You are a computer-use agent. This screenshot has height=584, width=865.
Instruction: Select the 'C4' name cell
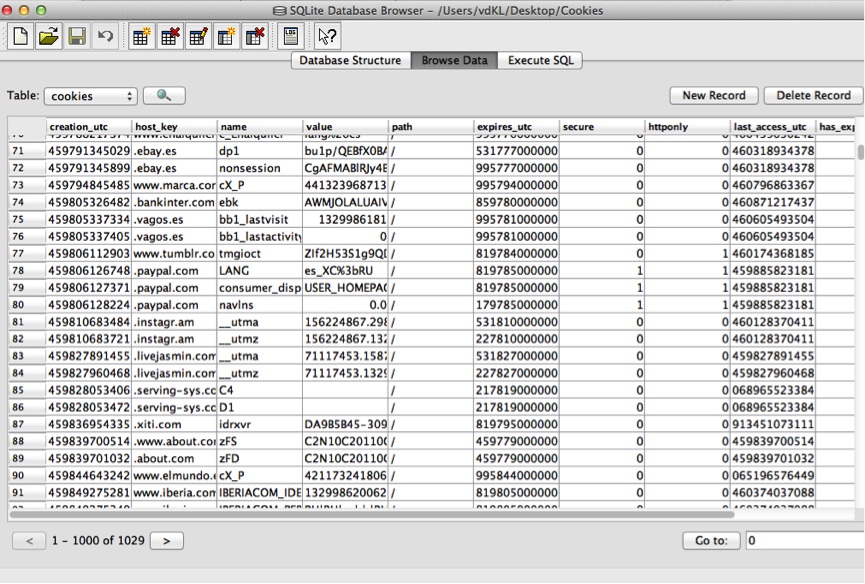pyautogui.click(x=260, y=390)
